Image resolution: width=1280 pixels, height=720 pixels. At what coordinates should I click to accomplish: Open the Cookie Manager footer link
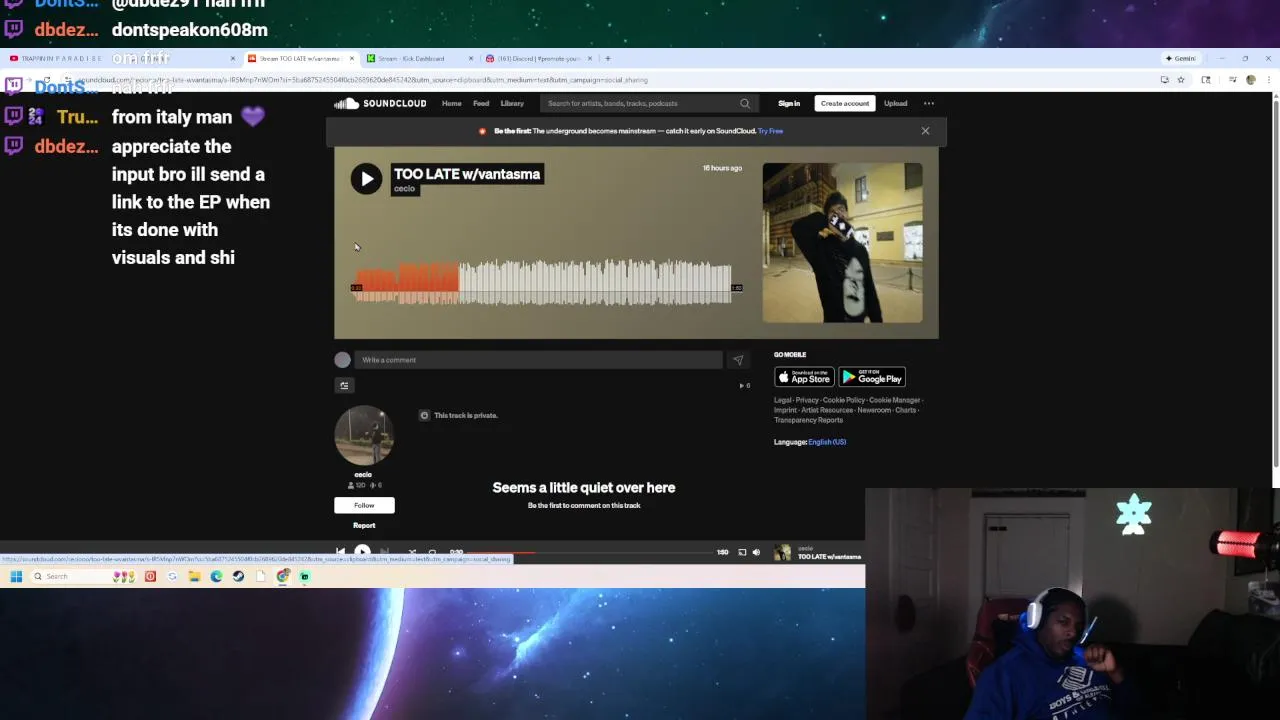pos(894,400)
